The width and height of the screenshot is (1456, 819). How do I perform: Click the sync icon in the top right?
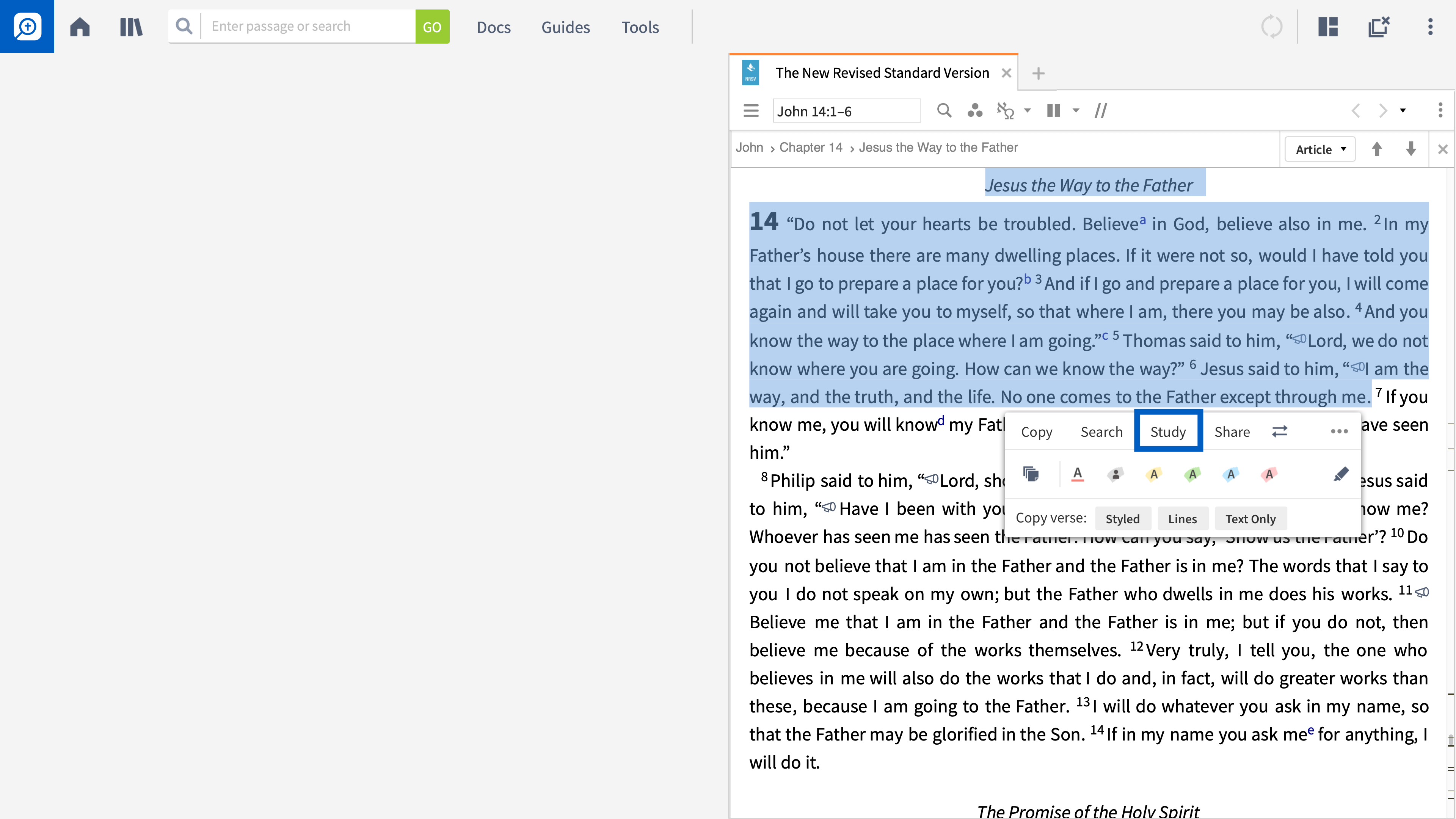point(1272,27)
